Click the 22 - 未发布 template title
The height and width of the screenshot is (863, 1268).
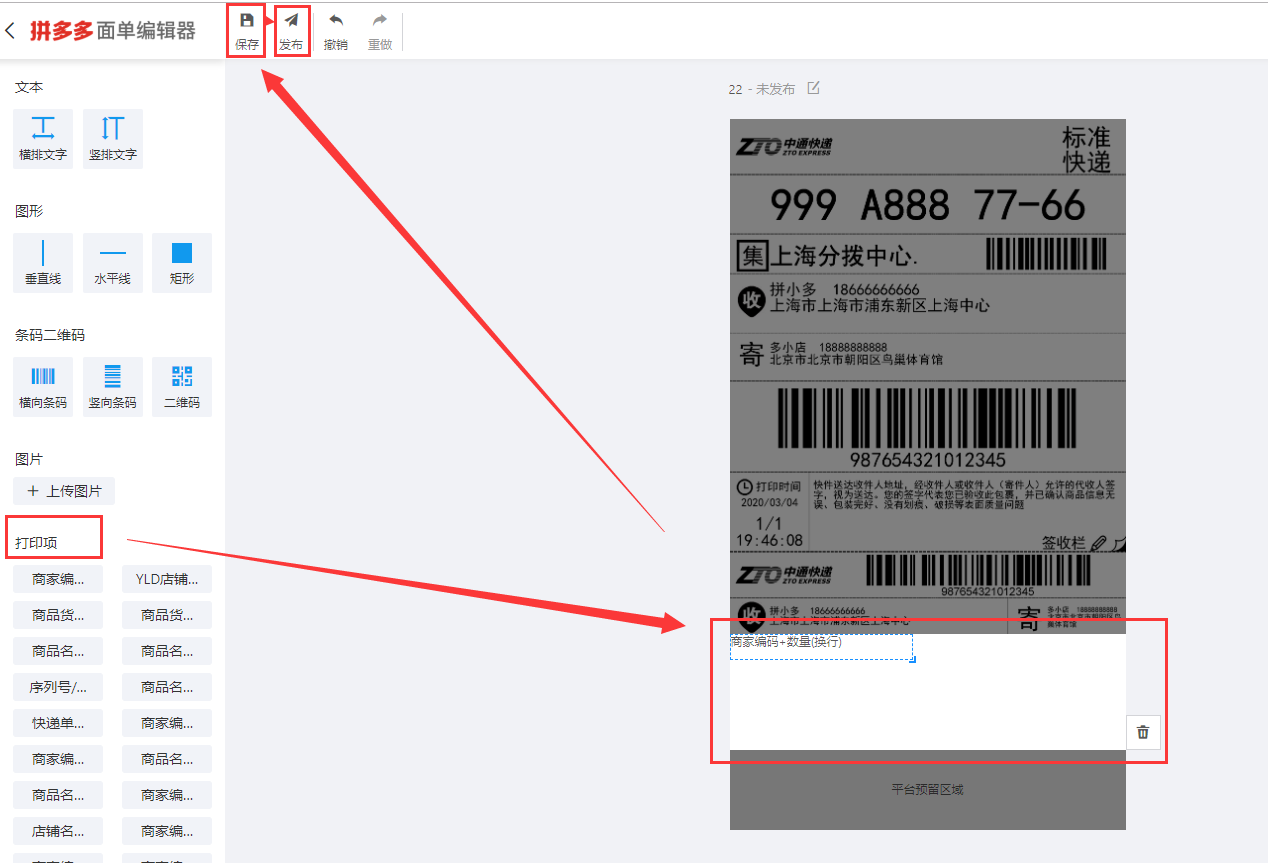pyautogui.click(x=762, y=89)
